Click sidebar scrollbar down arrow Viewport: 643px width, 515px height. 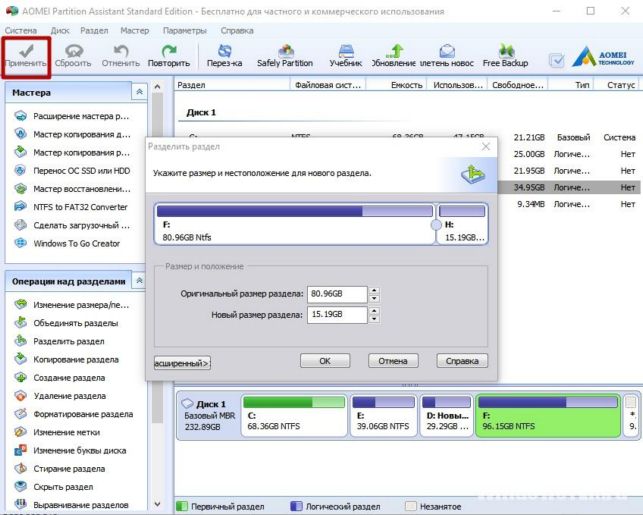(x=157, y=504)
